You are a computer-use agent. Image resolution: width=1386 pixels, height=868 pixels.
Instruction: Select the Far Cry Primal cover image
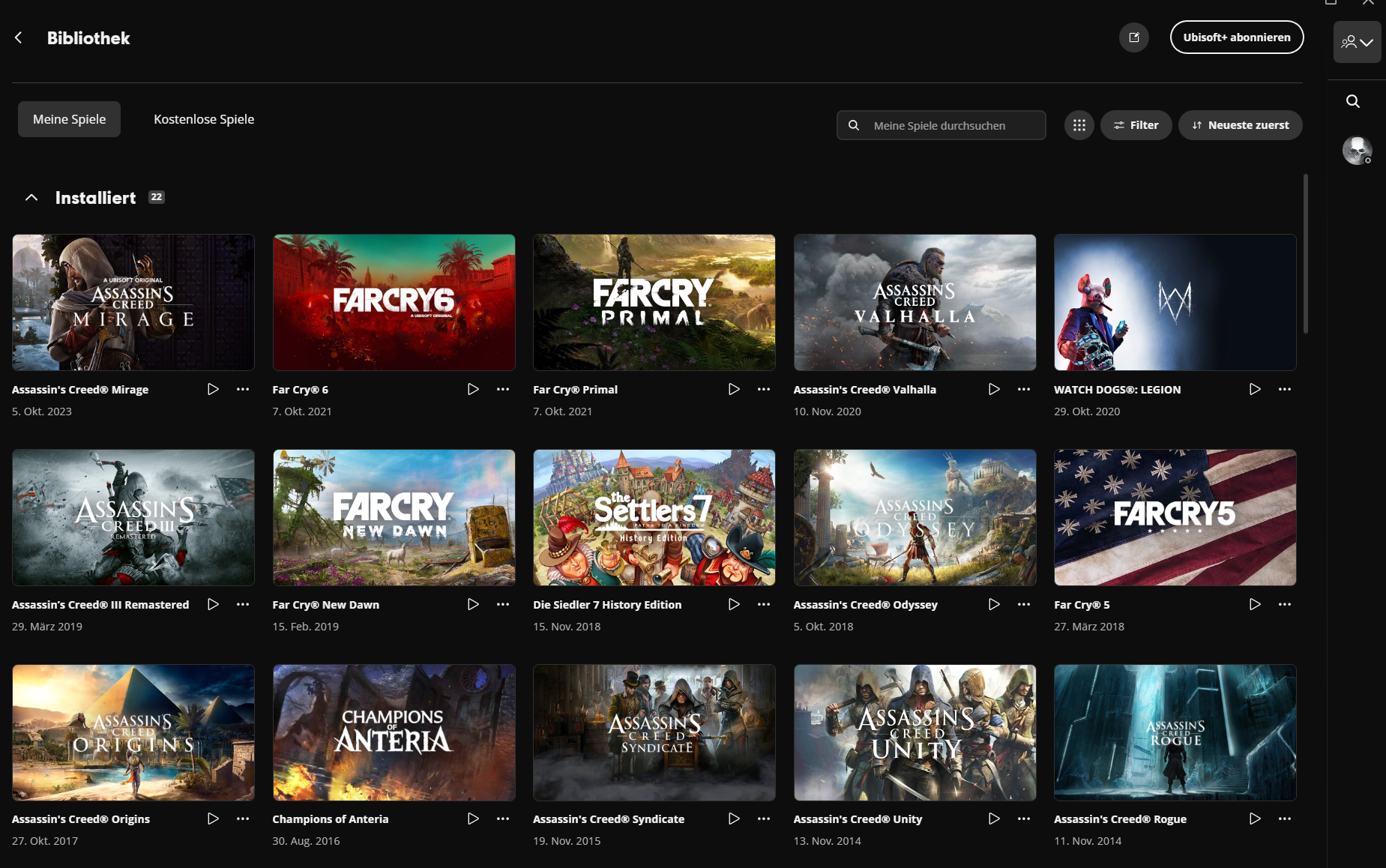654,302
